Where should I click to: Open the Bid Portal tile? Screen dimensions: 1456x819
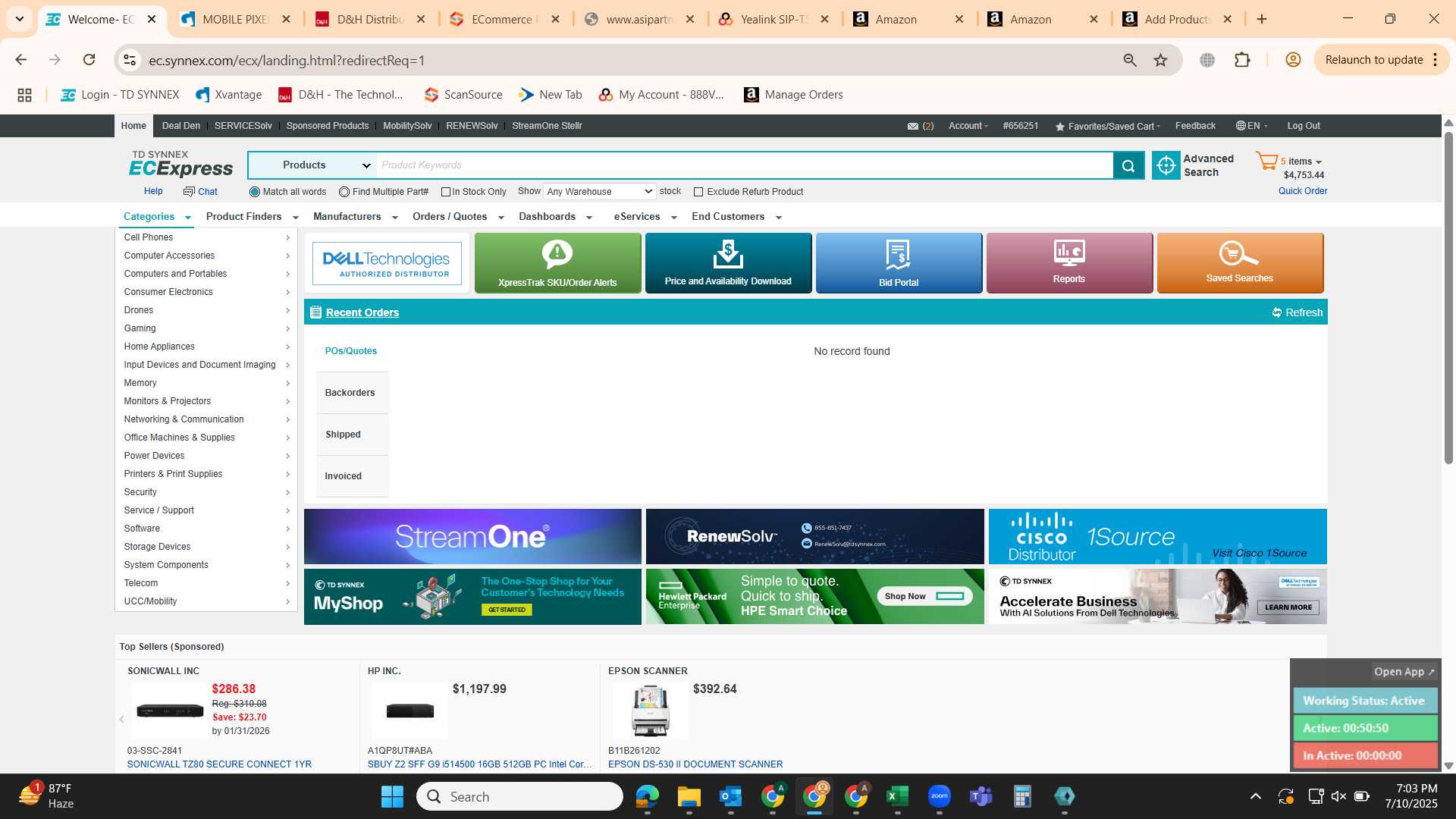click(x=899, y=262)
